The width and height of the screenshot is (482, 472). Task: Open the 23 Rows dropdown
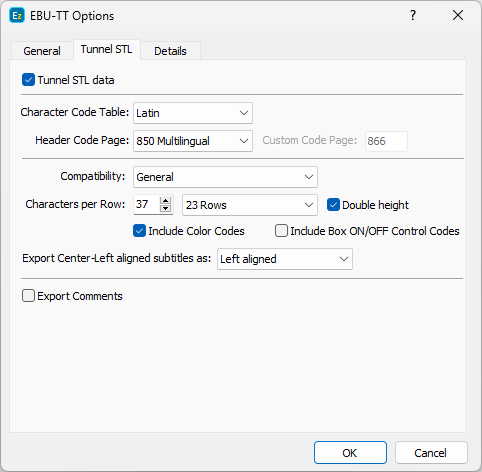[250, 205]
